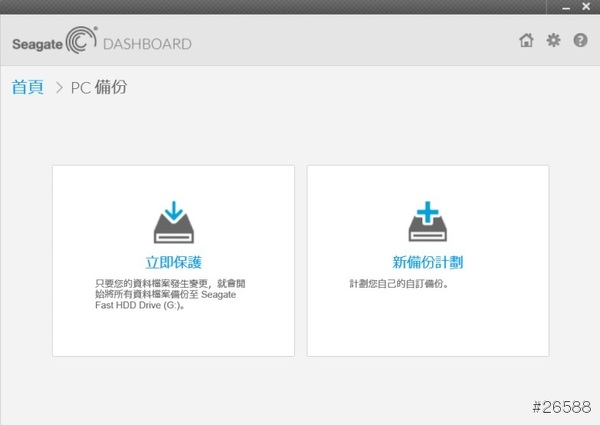Go back via the 首頁 breadcrumb link

[x=28, y=87]
